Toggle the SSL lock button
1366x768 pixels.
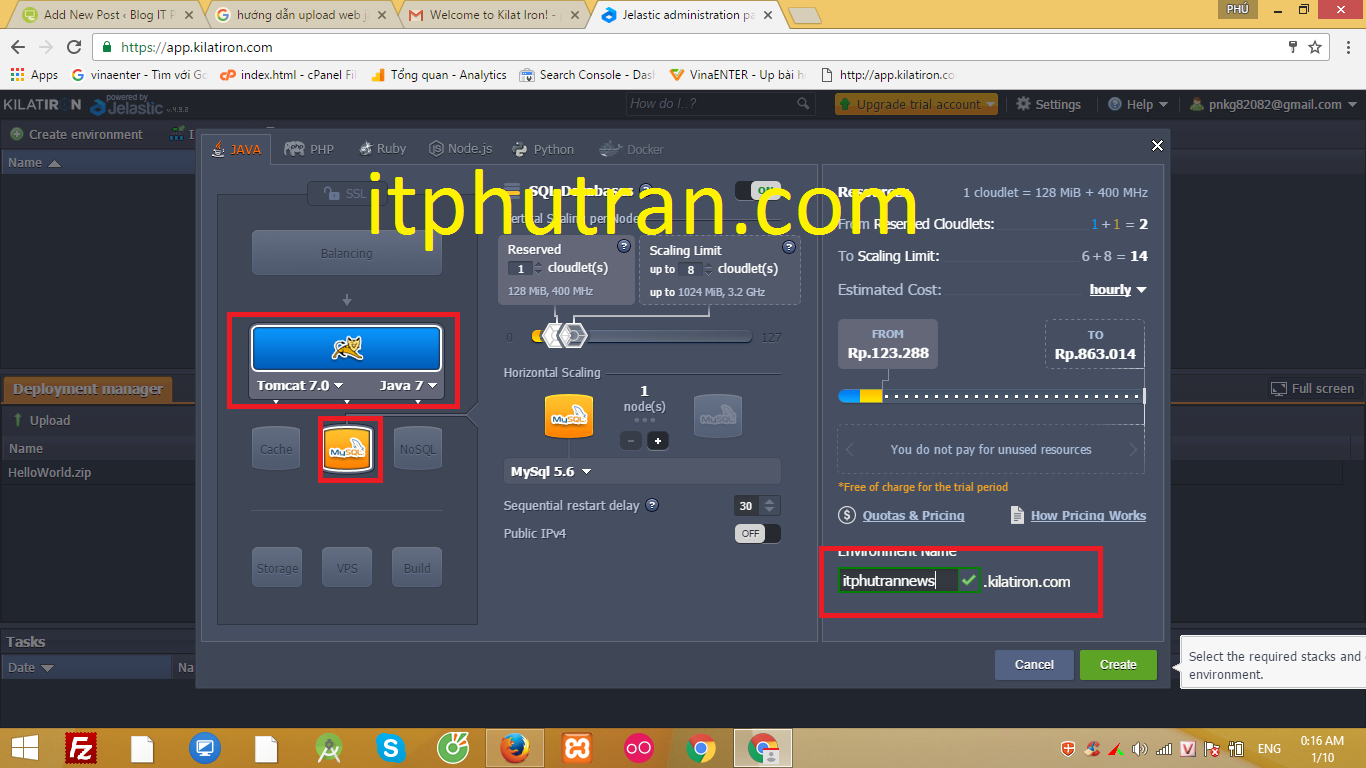pyautogui.click(x=344, y=194)
